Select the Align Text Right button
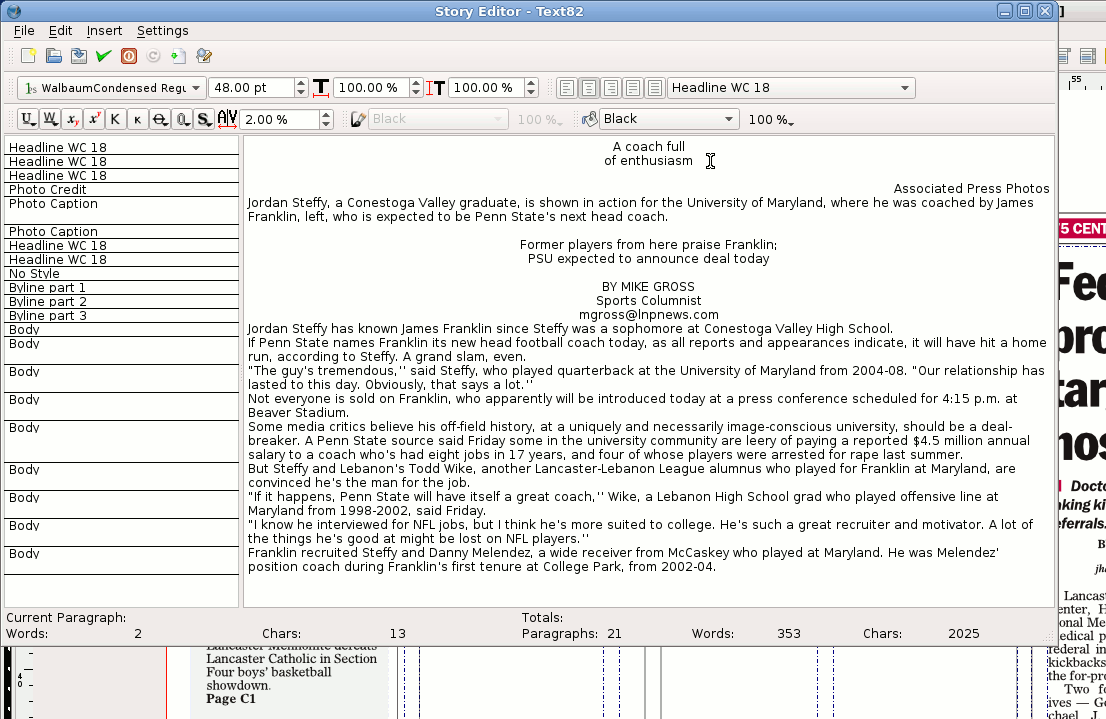Image resolution: width=1106 pixels, height=719 pixels. click(x=610, y=88)
